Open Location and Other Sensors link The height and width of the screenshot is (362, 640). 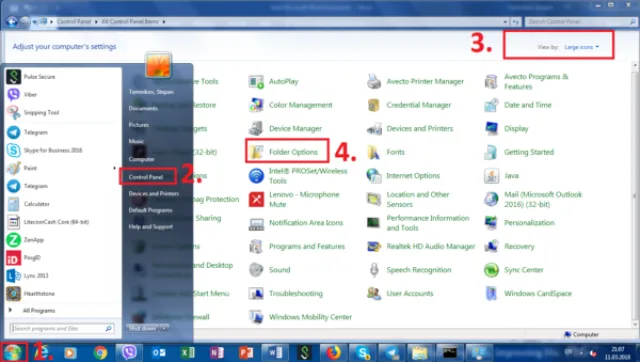[x=418, y=200]
